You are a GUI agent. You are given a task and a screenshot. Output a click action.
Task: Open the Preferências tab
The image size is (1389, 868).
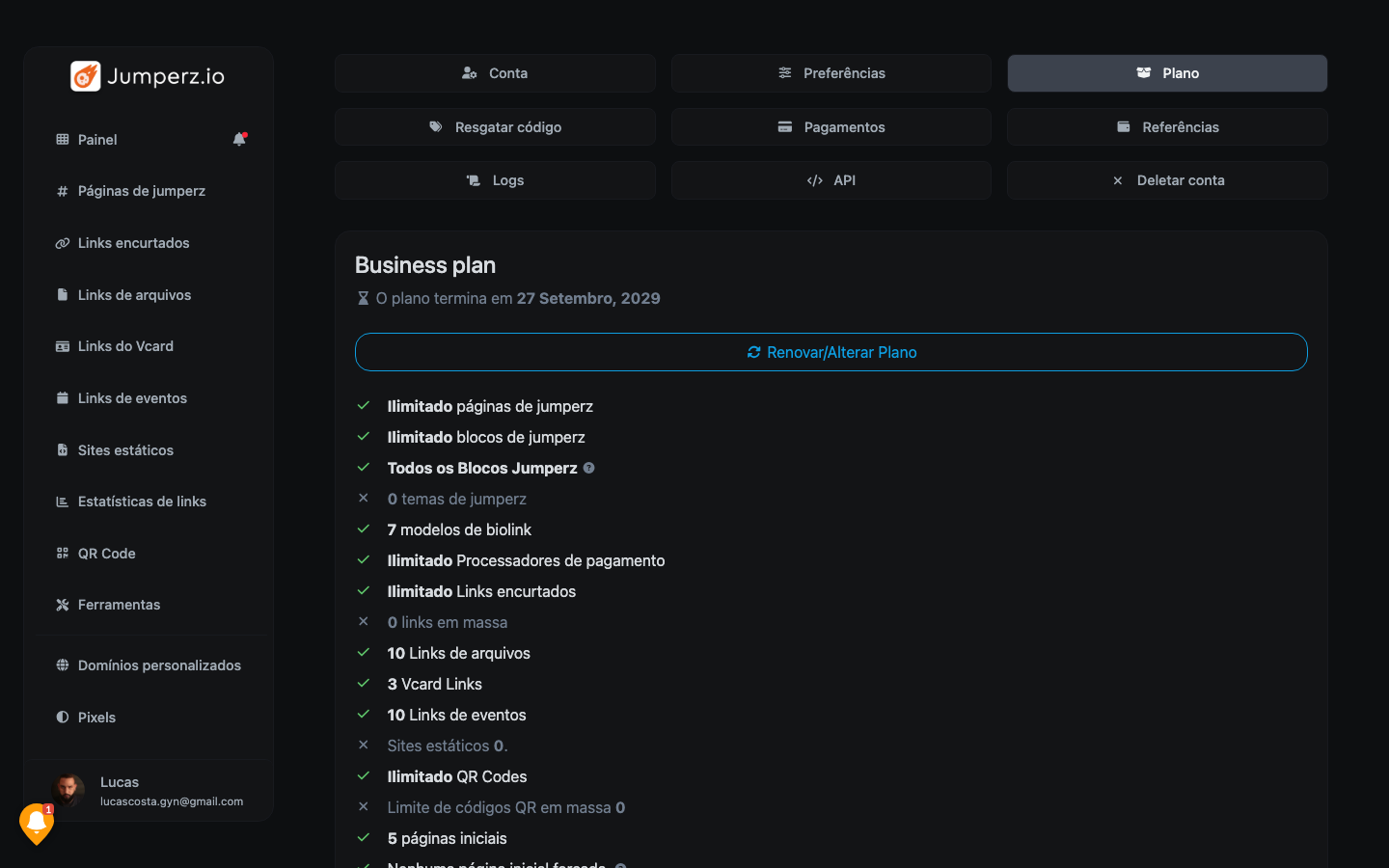coord(831,73)
